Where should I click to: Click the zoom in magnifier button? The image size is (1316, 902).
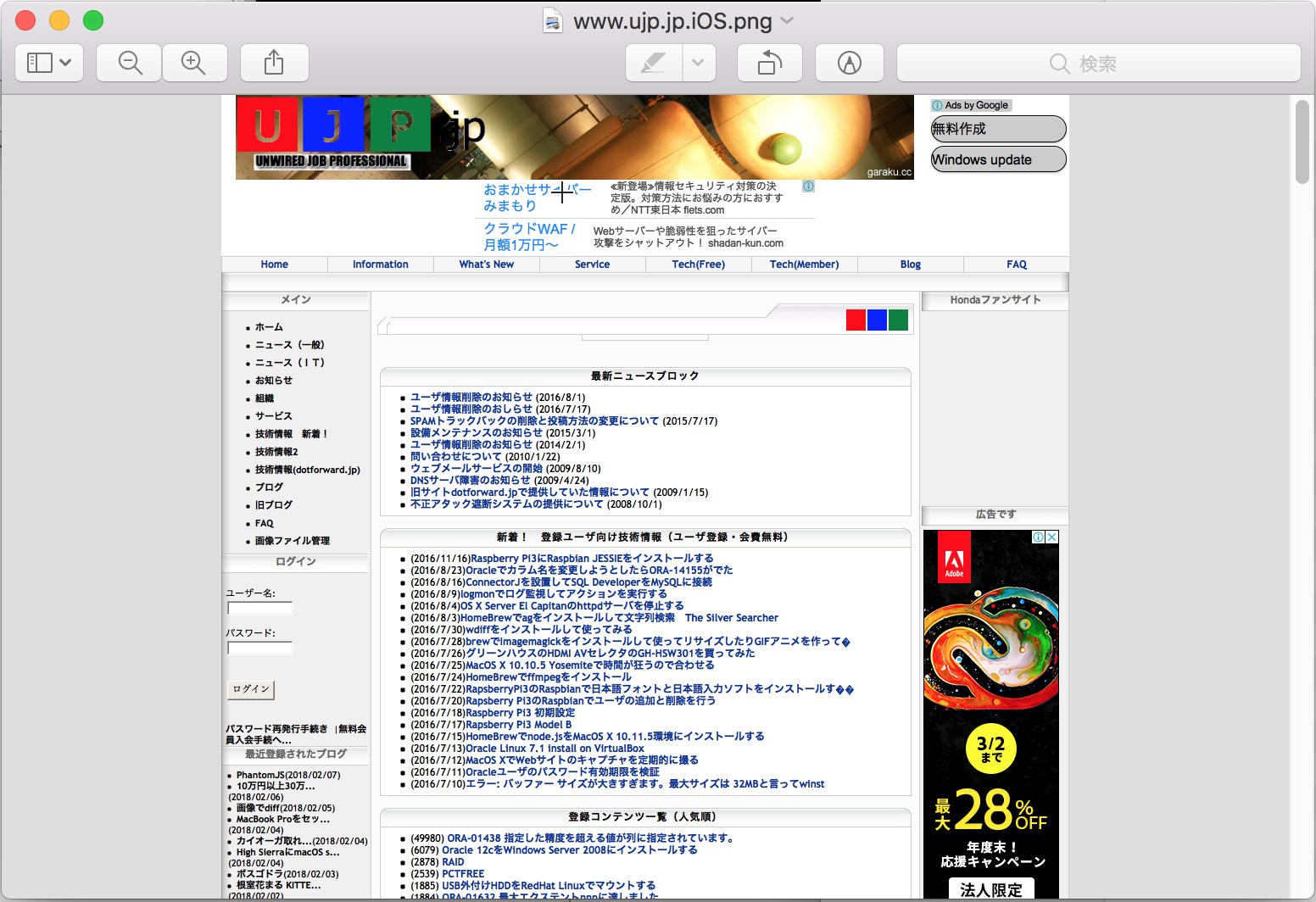(x=194, y=63)
